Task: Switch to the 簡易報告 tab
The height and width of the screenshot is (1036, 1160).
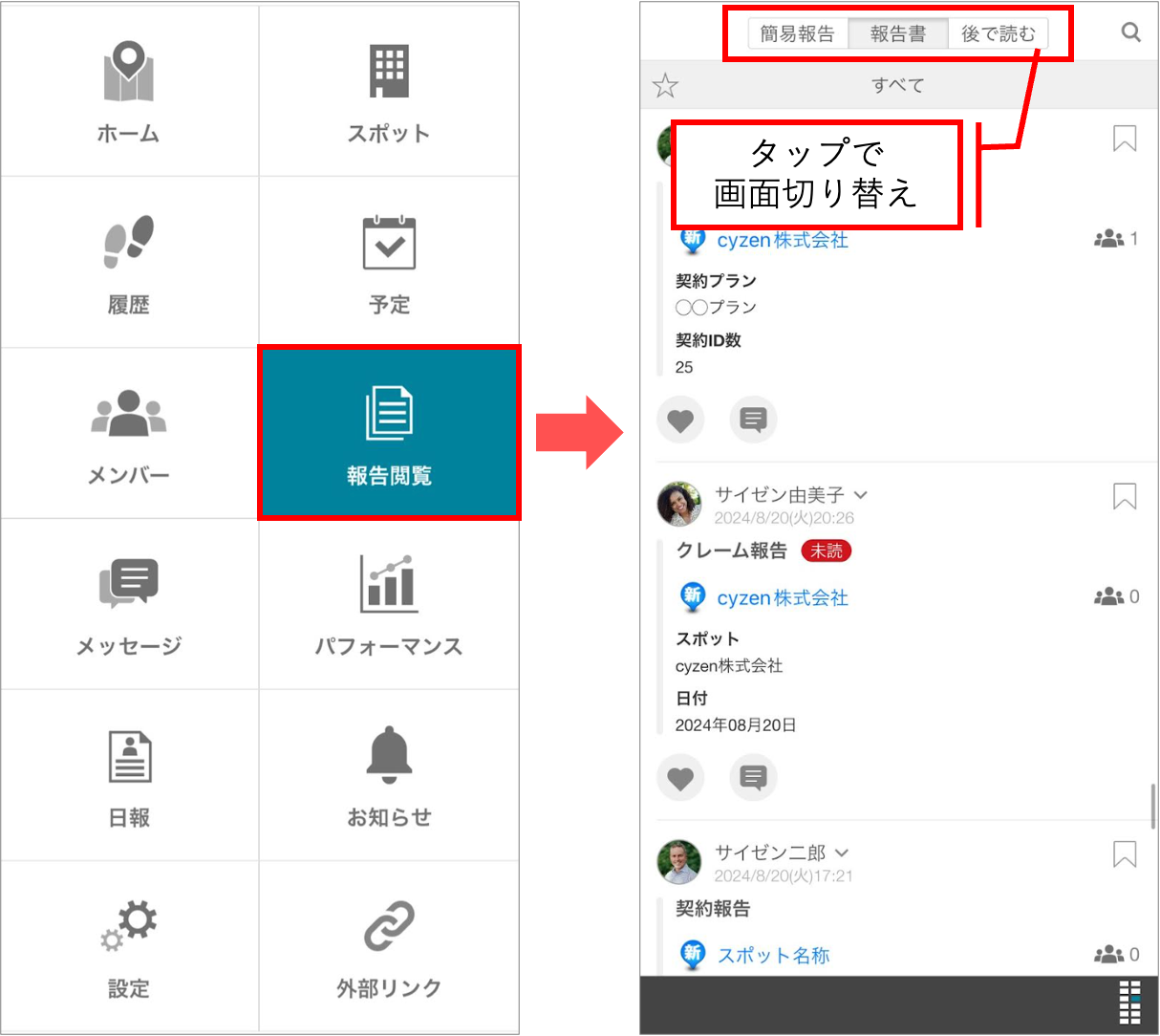Action: 797,34
